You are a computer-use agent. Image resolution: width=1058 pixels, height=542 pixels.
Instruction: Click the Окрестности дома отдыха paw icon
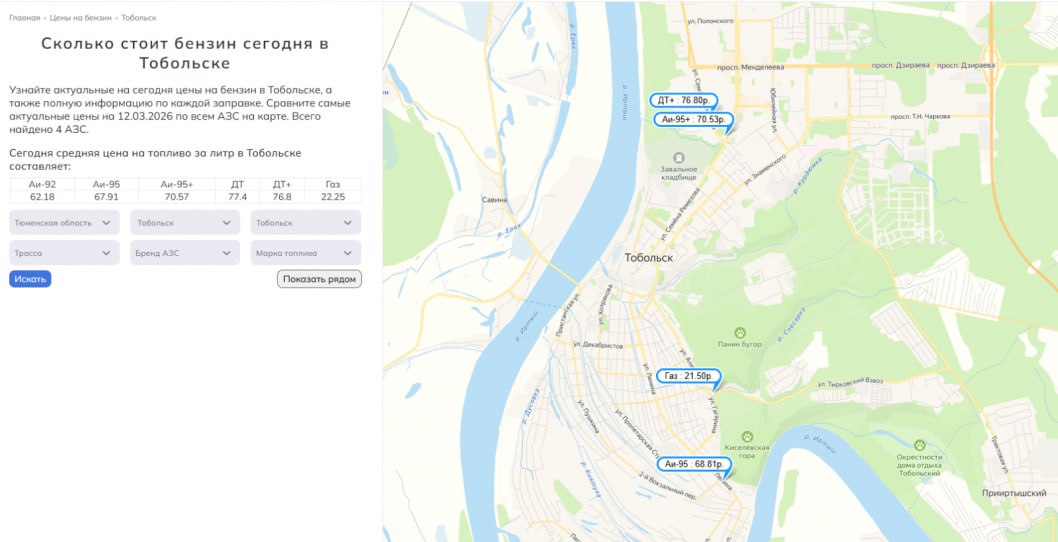click(919, 445)
